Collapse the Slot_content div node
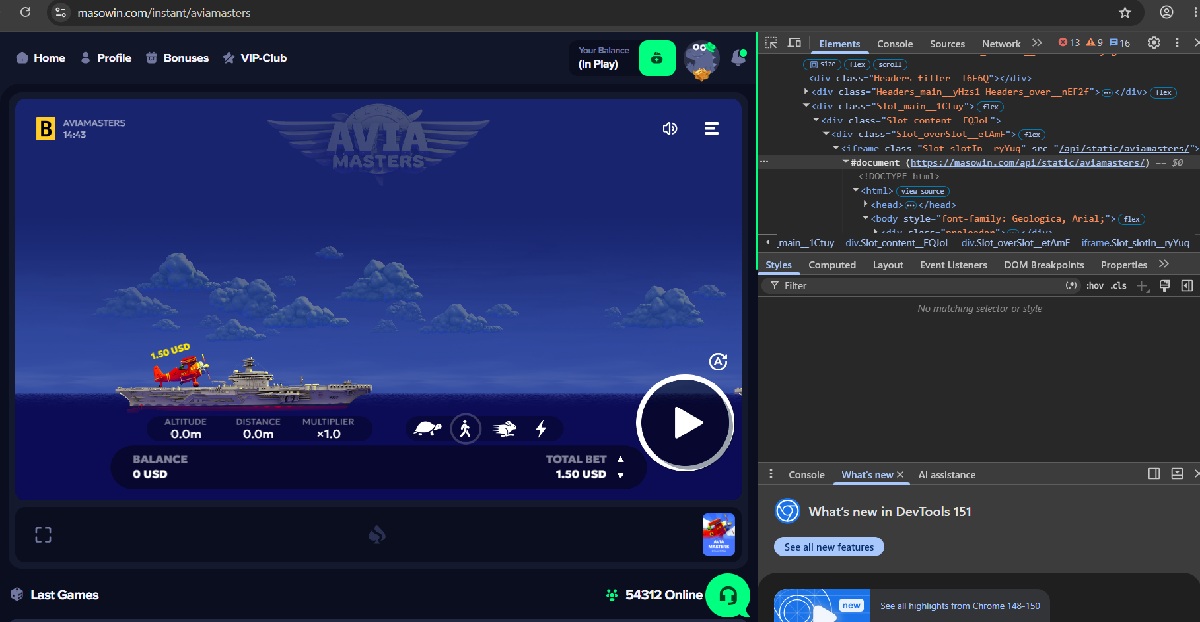 (x=816, y=120)
